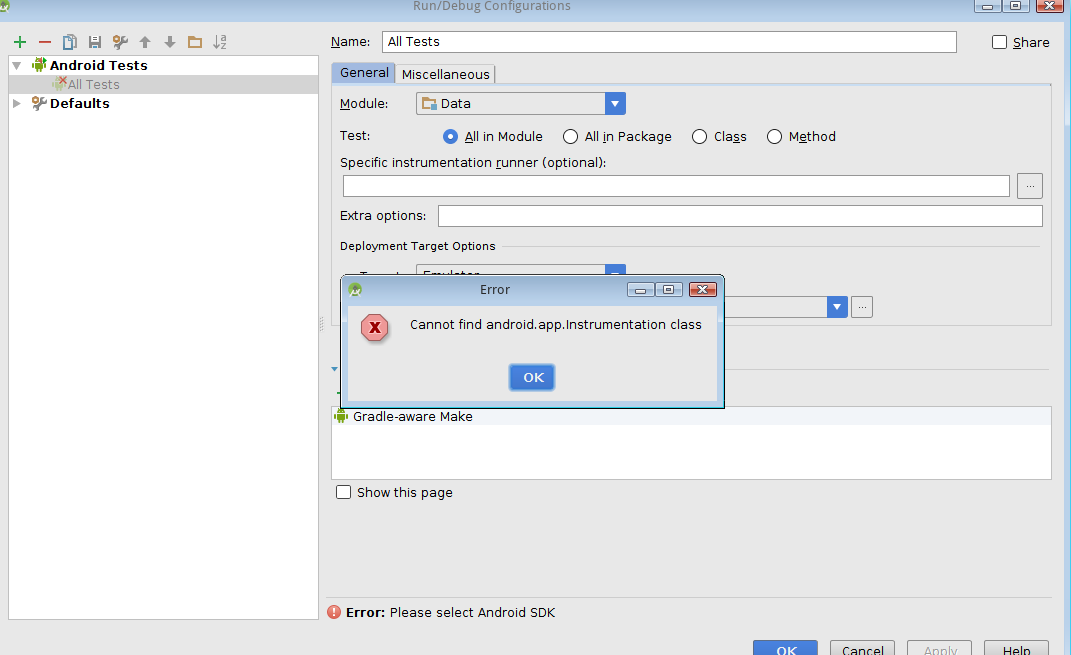Open the Target dropdown behind the Error dialog
Image resolution: width=1071 pixels, height=655 pixels.
pyautogui.click(x=520, y=270)
